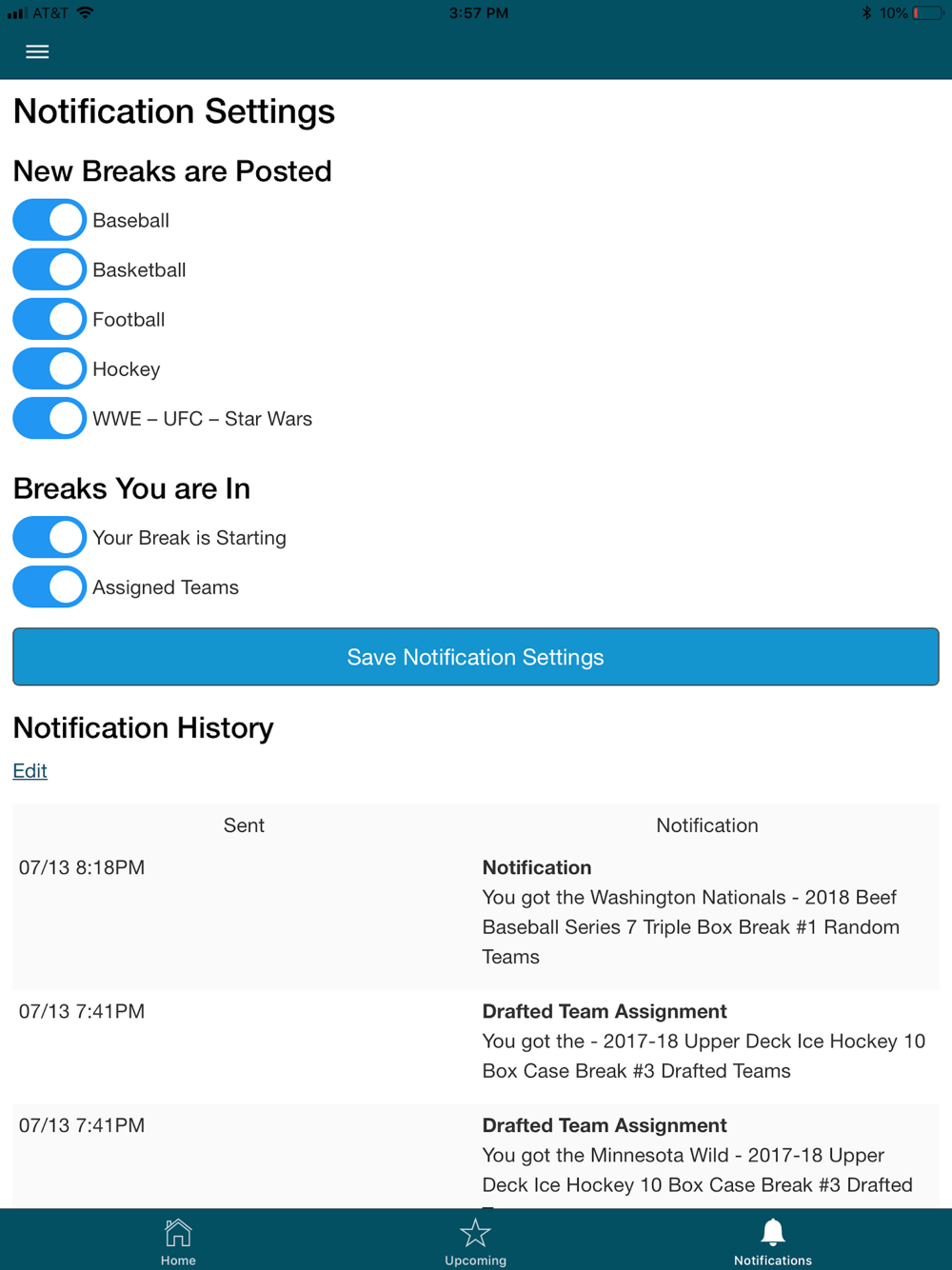The width and height of the screenshot is (952, 1270).
Task: Tap the battery indicator in status bar
Action: point(927,13)
